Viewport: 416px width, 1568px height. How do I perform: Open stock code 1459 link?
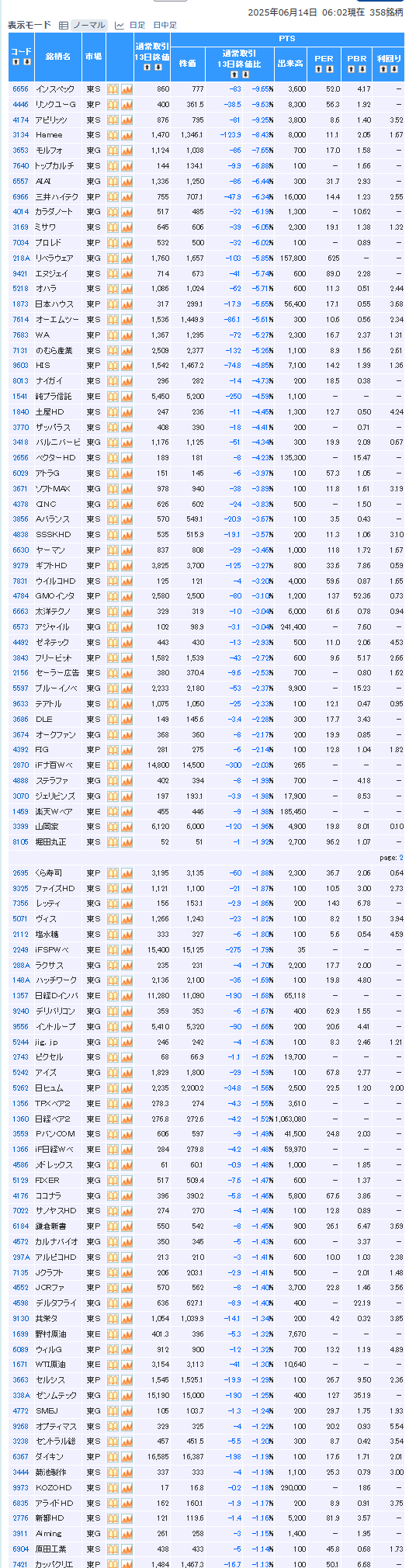(x=21, y=812)
